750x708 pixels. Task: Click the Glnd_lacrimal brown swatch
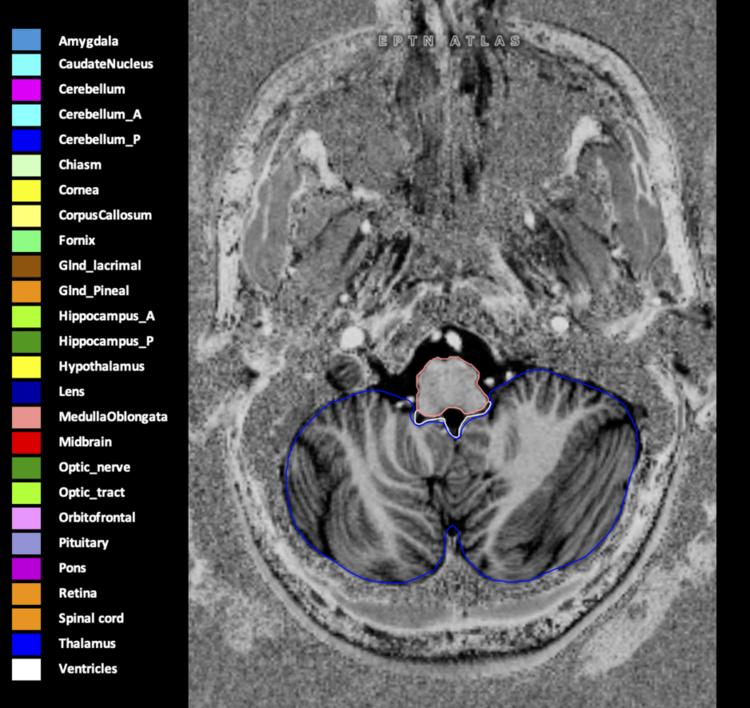(x=26, y=266)
